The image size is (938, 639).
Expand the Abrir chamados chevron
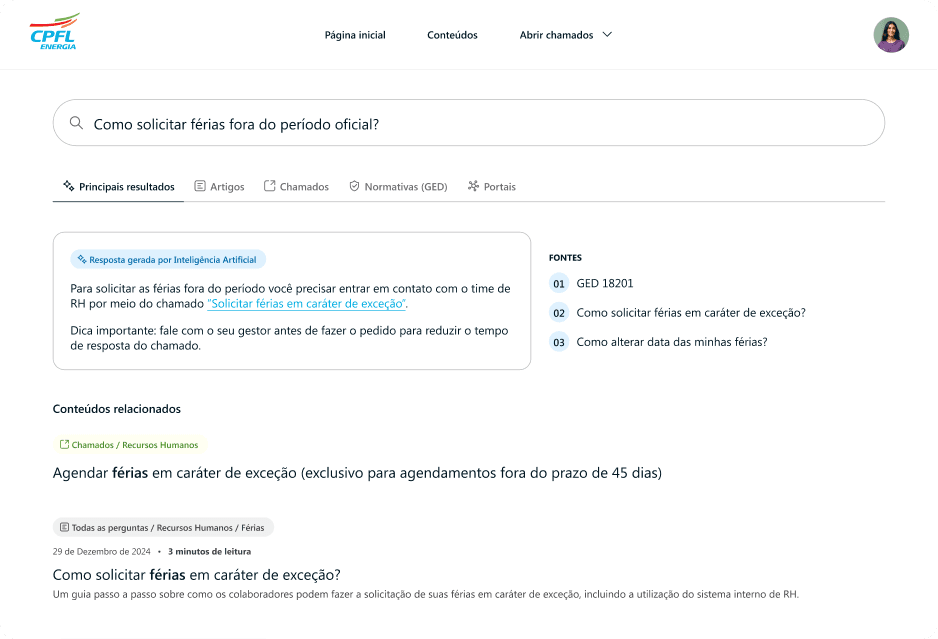tap(607, 35)
